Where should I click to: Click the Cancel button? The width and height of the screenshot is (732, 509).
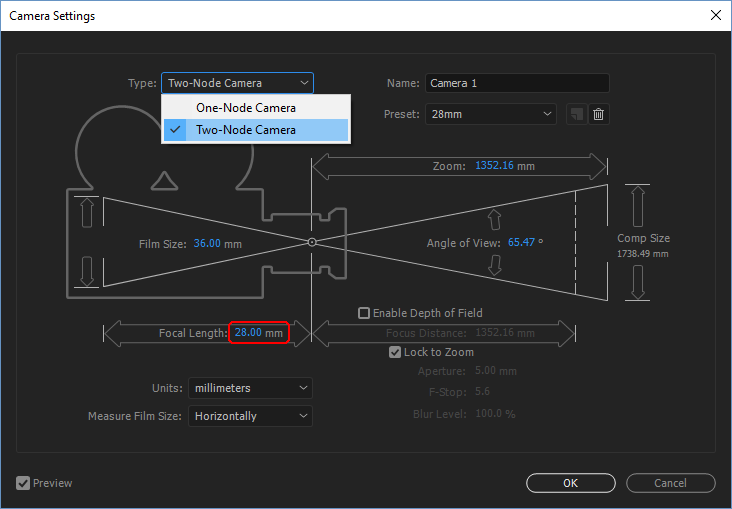pos(670,483)
